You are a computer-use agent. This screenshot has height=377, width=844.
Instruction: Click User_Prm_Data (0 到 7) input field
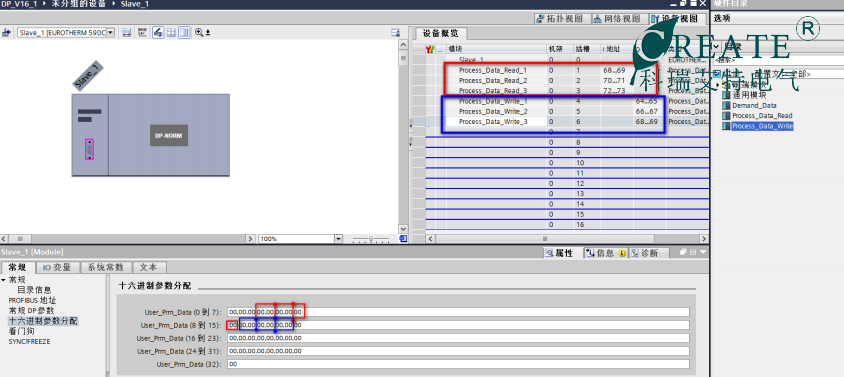point(458,312)
